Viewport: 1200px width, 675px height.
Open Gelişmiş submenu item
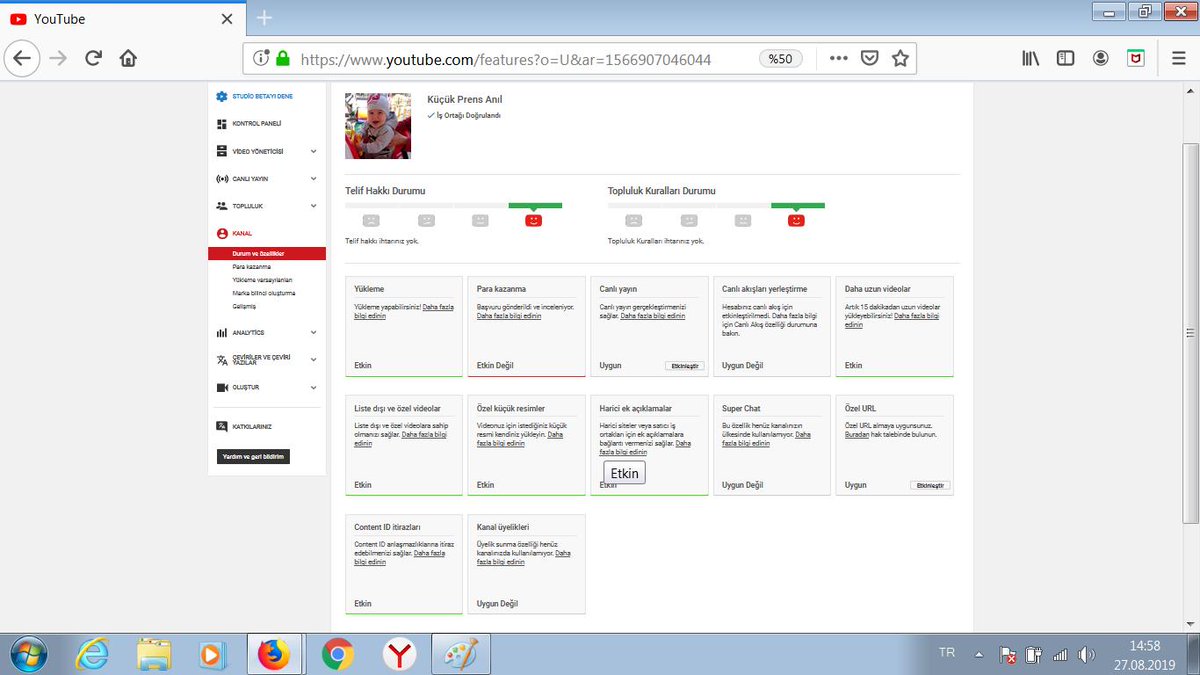[244, 306]
